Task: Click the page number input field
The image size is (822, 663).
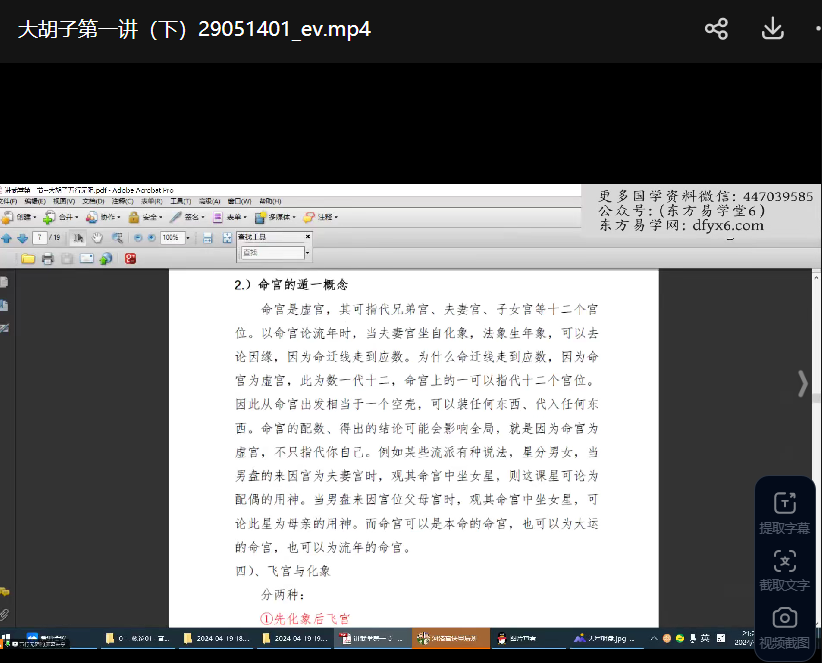Action: click(x=40, y=238)
